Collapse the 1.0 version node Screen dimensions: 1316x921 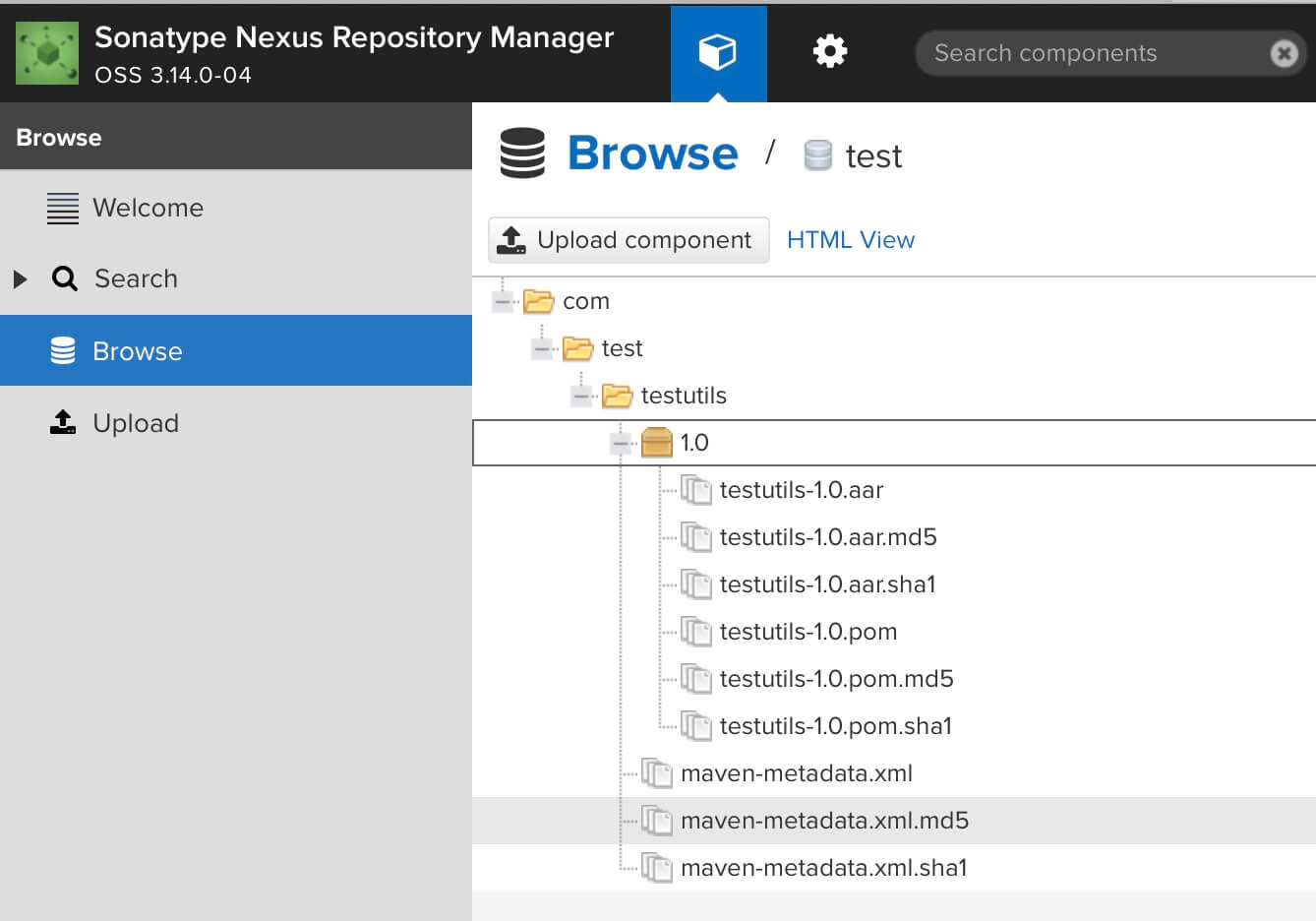point(621,443)
